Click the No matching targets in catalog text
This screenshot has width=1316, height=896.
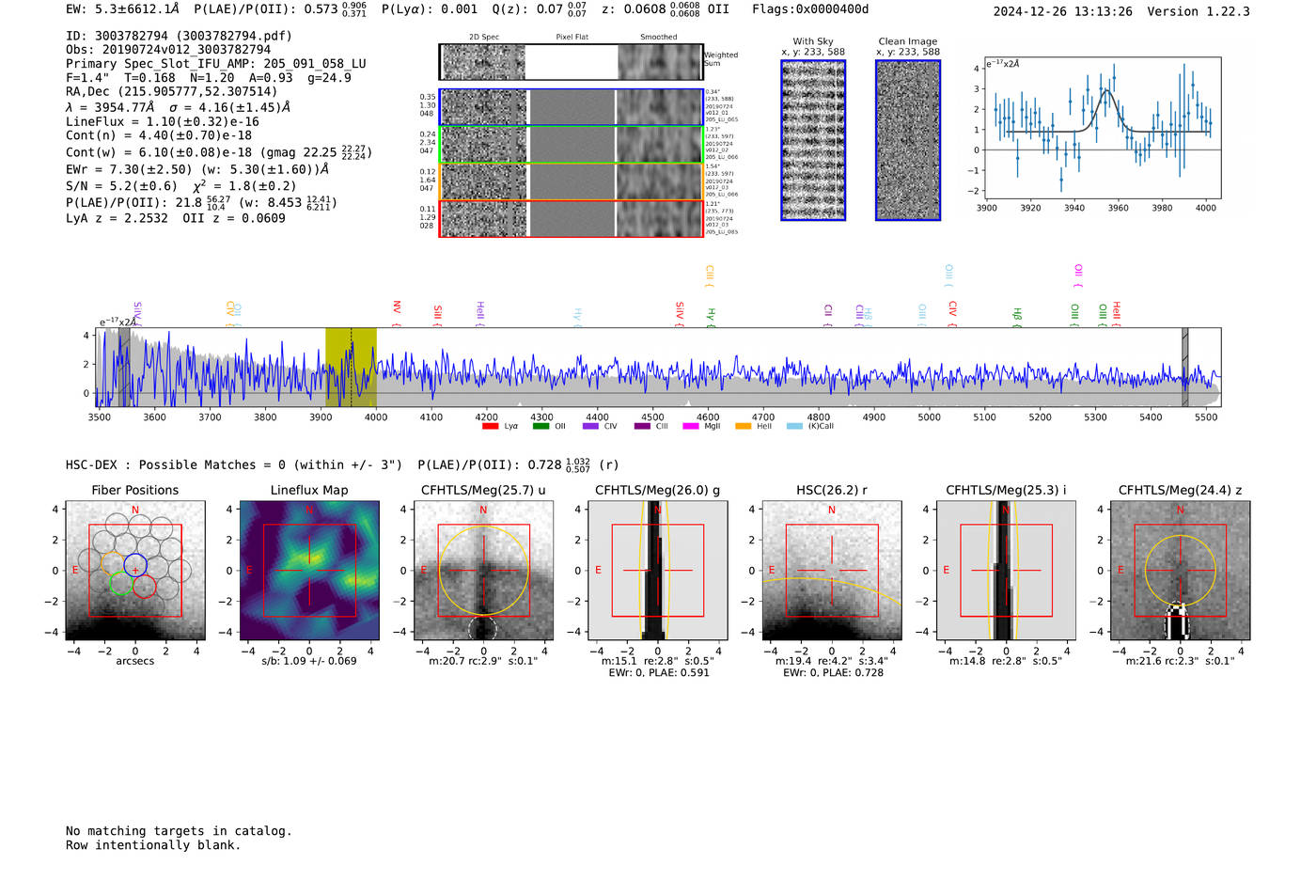tap(179, 831)
